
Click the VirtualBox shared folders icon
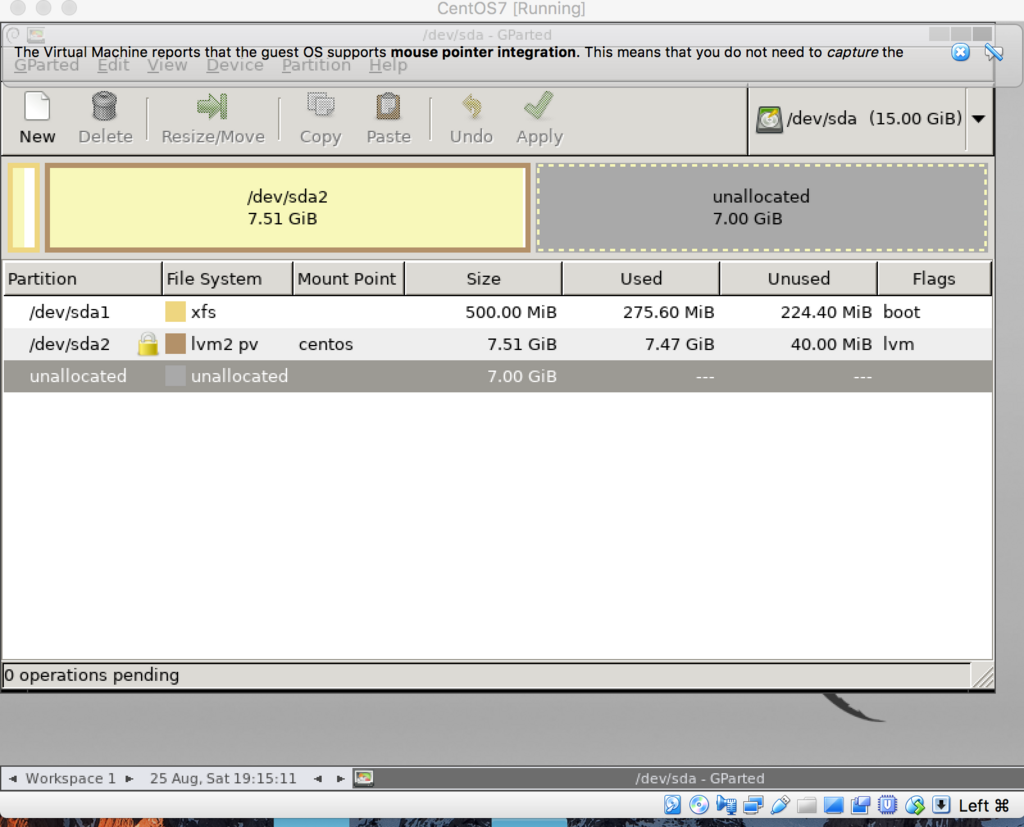[x=807, y=805]
